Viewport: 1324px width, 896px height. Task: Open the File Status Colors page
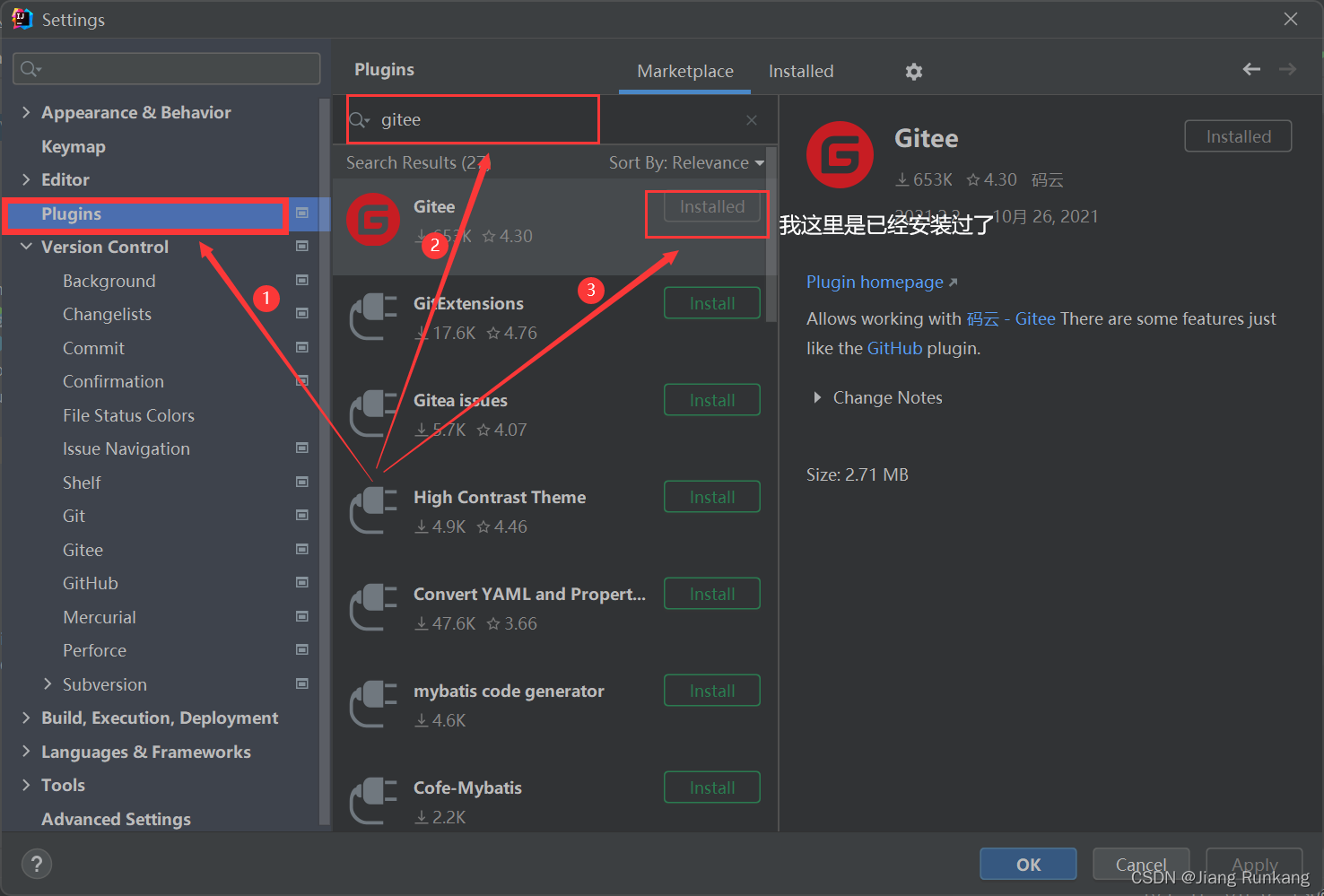point(128,415)
